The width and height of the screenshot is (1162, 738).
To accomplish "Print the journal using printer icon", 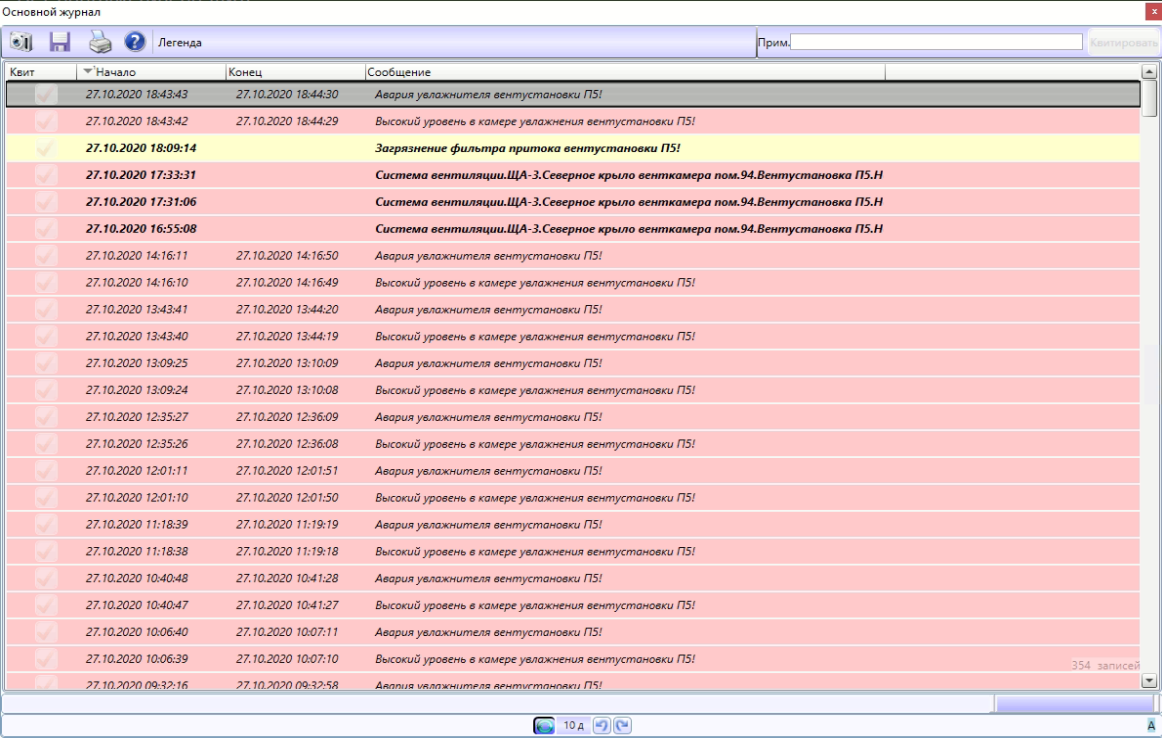I will 99,42.
